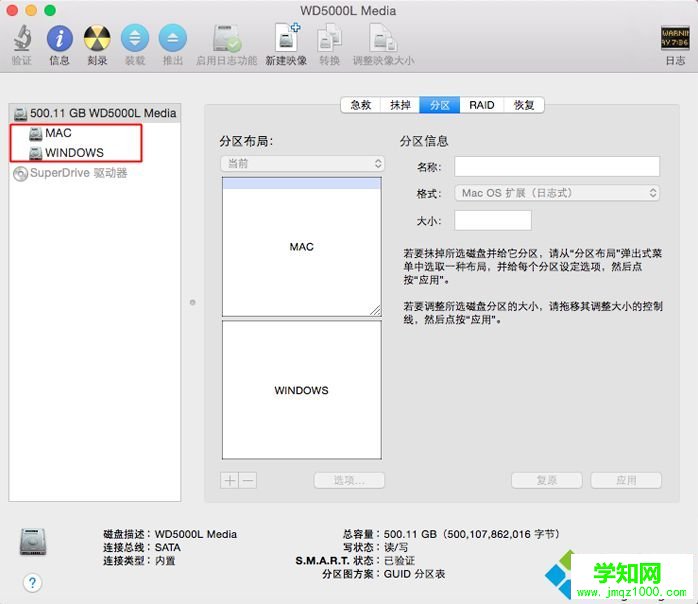Switch to the 急救 tab
Screen dimensions: 698x604
[x=361, y=105]
